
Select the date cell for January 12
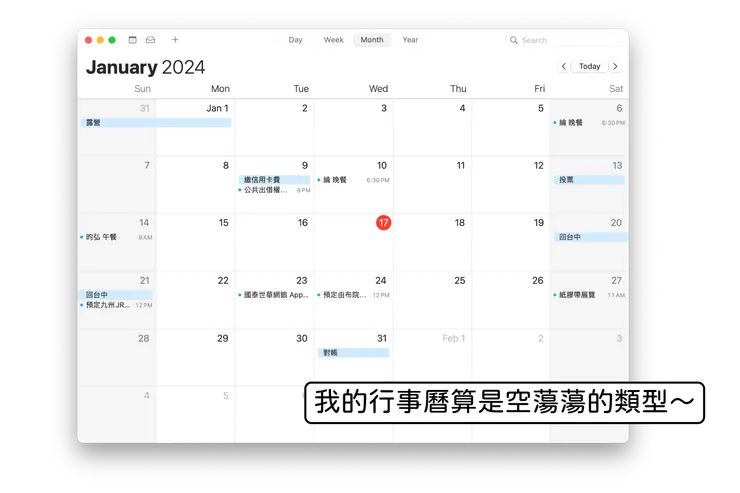(x=510, y=184)
